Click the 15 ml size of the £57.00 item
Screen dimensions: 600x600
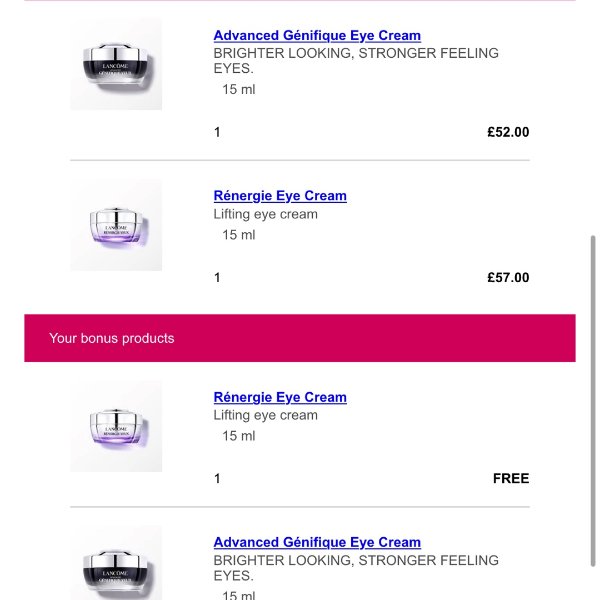tap(239, 235)
